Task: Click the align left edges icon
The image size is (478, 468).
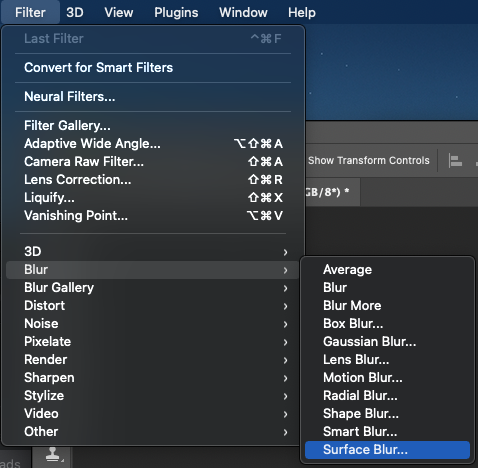Action: click(x=455, y=161)
